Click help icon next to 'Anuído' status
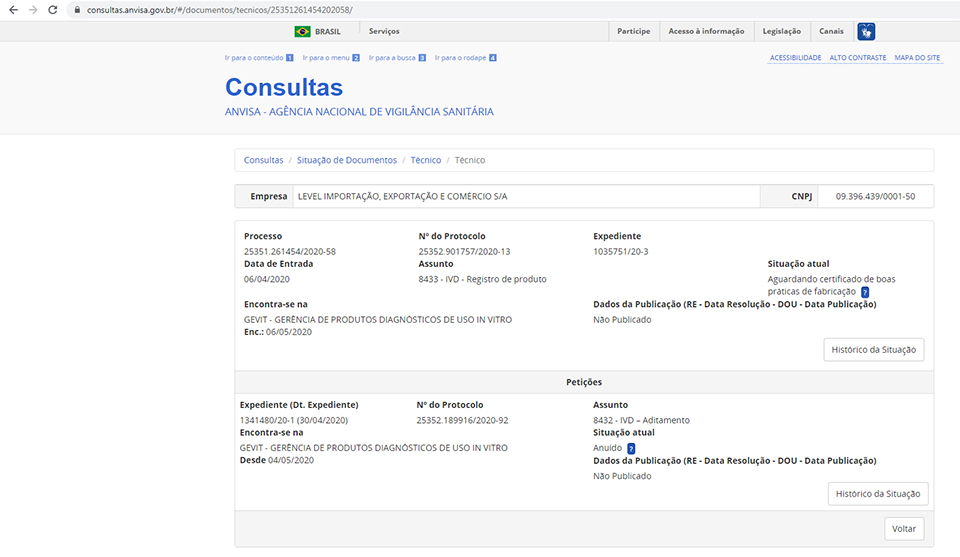This screenshot has height=557, width=960. tap(631, 448)
